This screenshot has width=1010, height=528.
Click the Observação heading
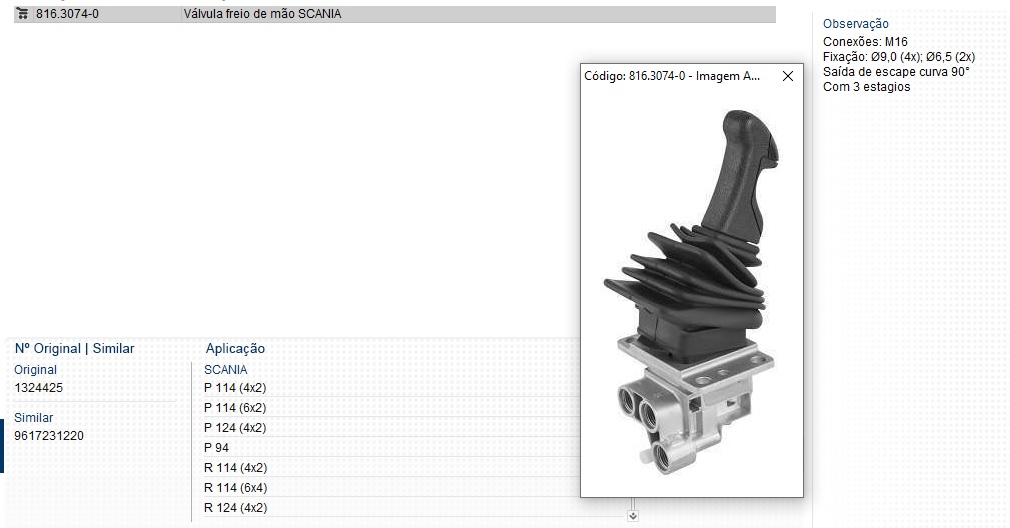pyautogui.click(x=855, y=24)
